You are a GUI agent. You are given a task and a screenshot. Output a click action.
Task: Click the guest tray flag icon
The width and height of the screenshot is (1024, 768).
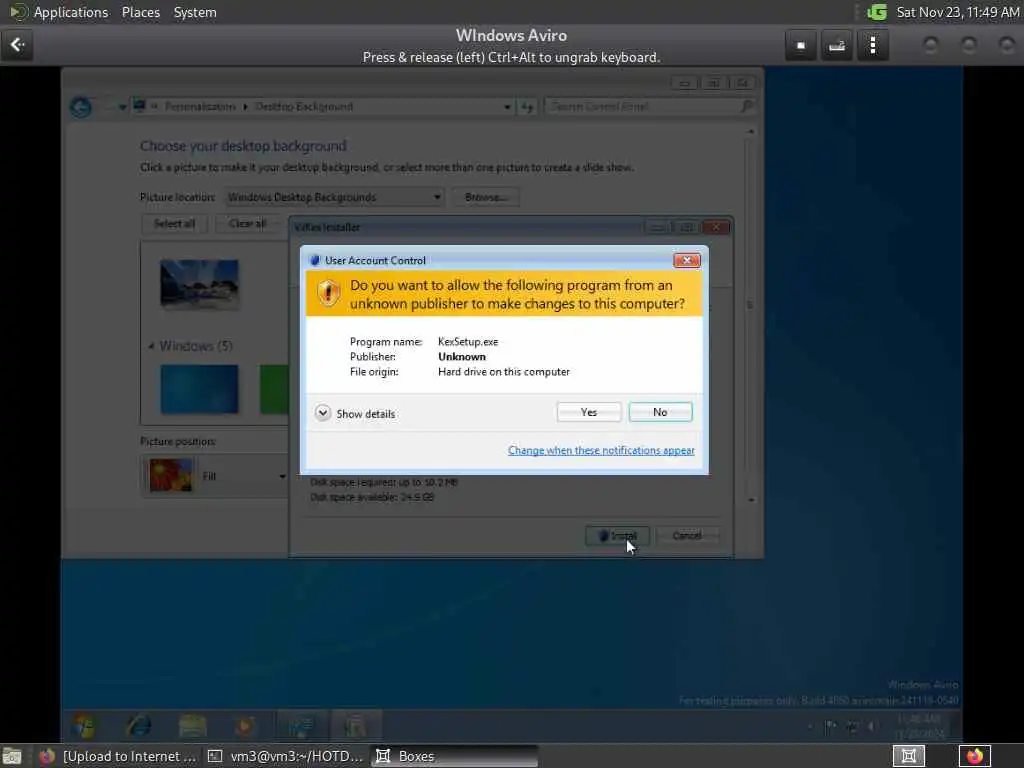(x=831, y=726)
